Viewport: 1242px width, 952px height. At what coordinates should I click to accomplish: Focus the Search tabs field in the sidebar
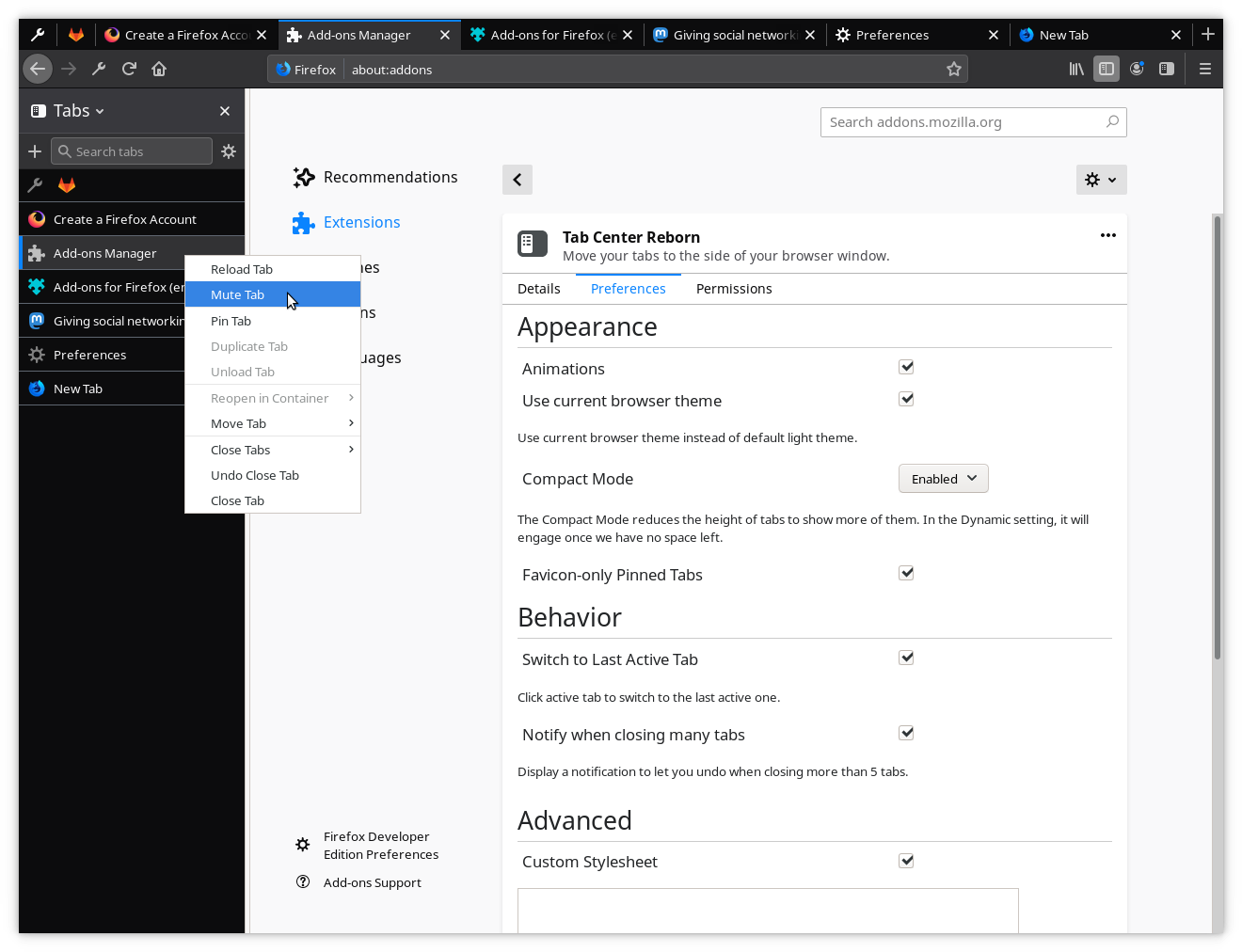point(132,151)
